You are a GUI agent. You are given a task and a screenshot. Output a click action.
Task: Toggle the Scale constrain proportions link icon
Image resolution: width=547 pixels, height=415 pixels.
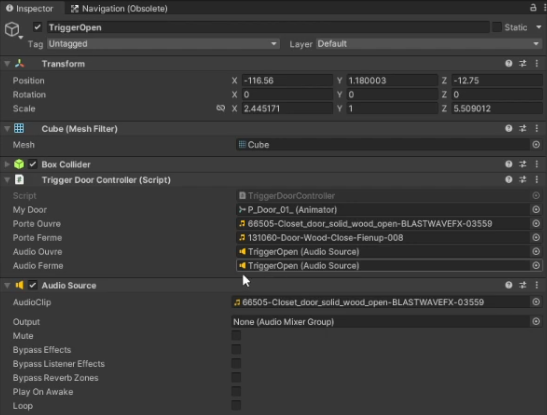point(220,108)
